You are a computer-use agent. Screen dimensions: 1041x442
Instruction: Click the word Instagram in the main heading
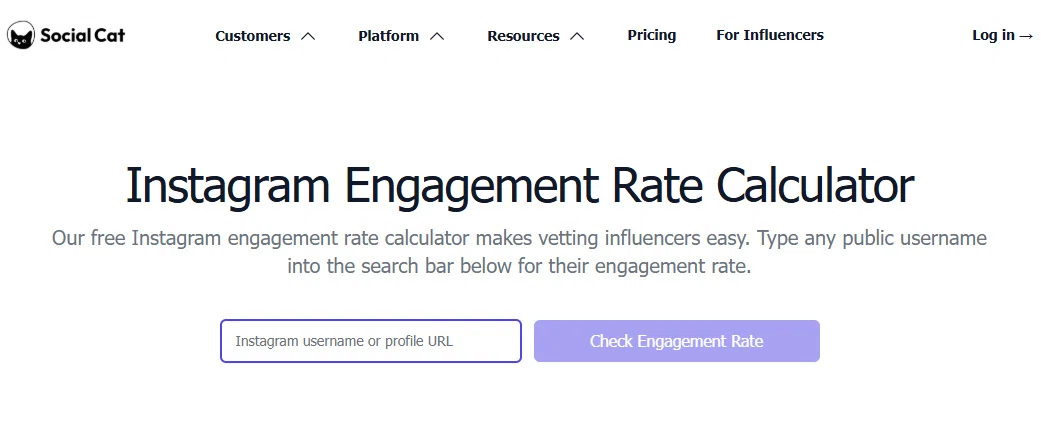click(x=228, y=186)
